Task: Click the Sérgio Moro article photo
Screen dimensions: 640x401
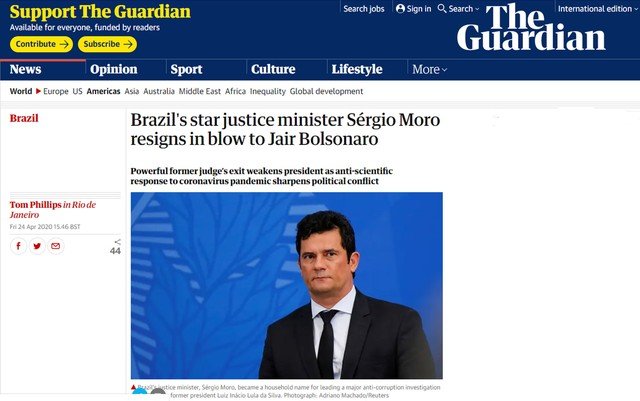Action: [x=287, y=285]
